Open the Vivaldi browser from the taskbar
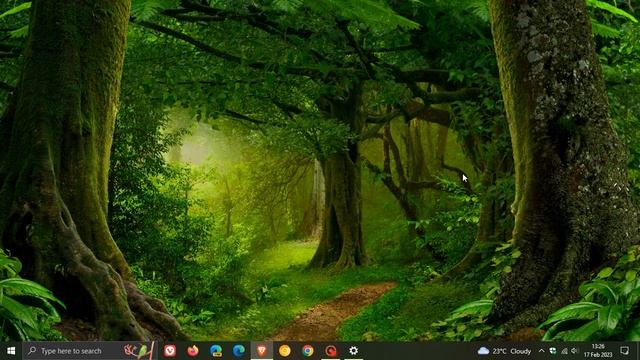This screenshot has height=360, width=640. click(x=170, y=351)
